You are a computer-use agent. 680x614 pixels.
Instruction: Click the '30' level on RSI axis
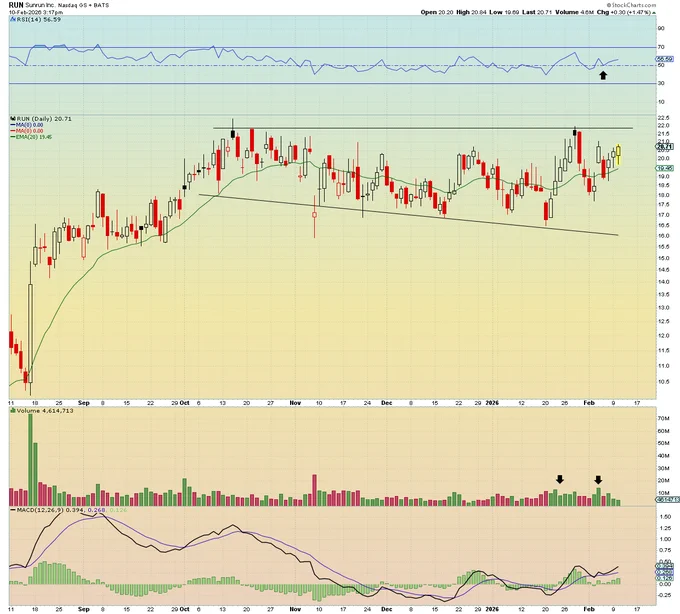(661, 83)
